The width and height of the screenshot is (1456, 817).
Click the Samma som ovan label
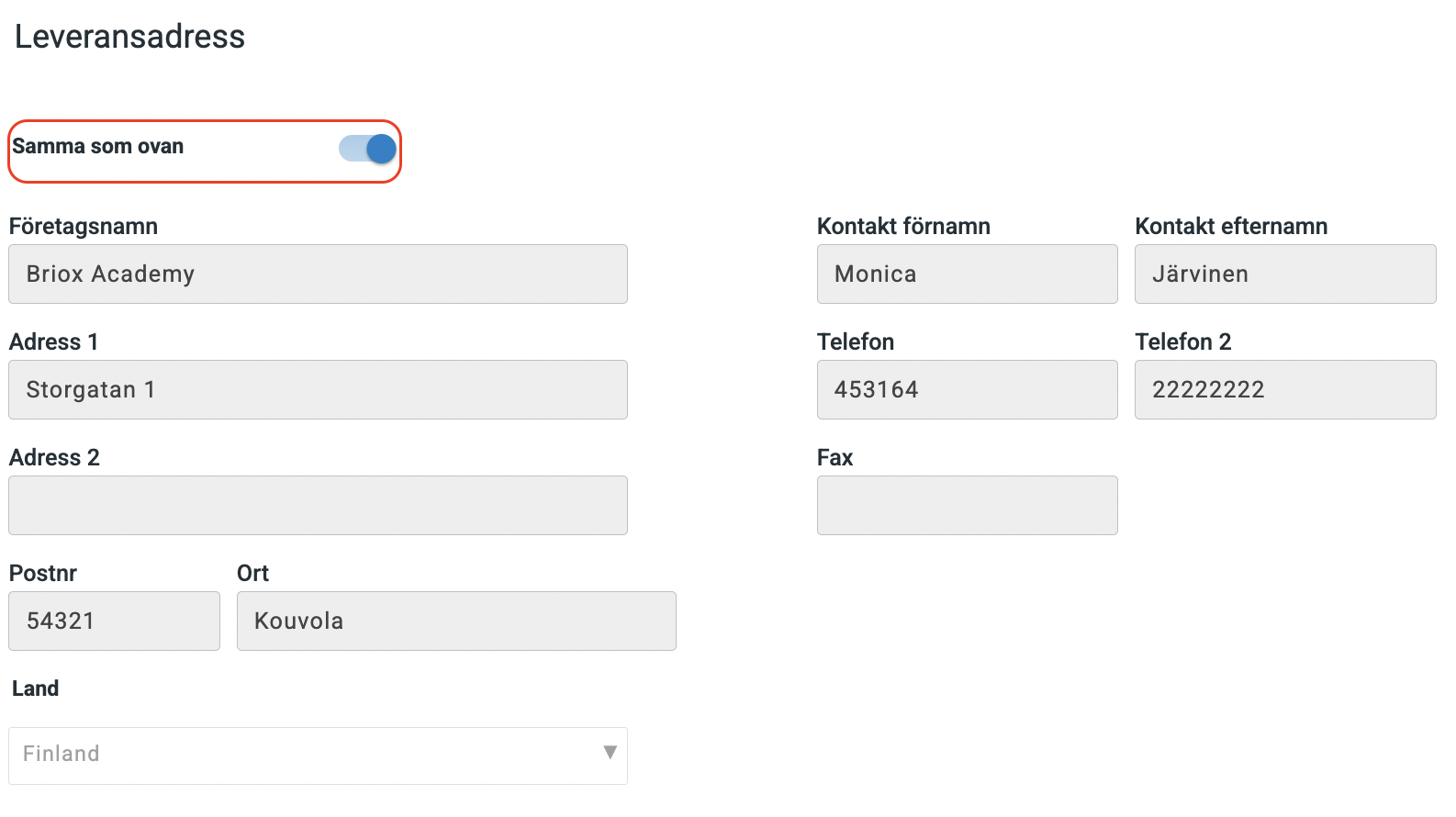coord(98,146)
